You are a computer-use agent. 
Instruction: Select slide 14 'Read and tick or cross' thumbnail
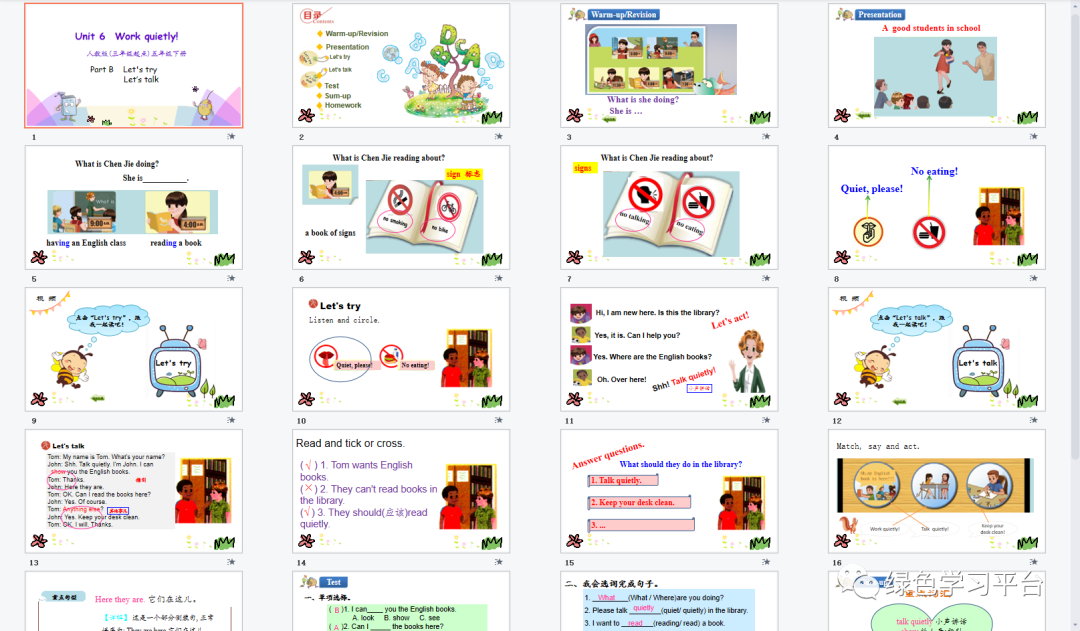(x=401, y=491)
